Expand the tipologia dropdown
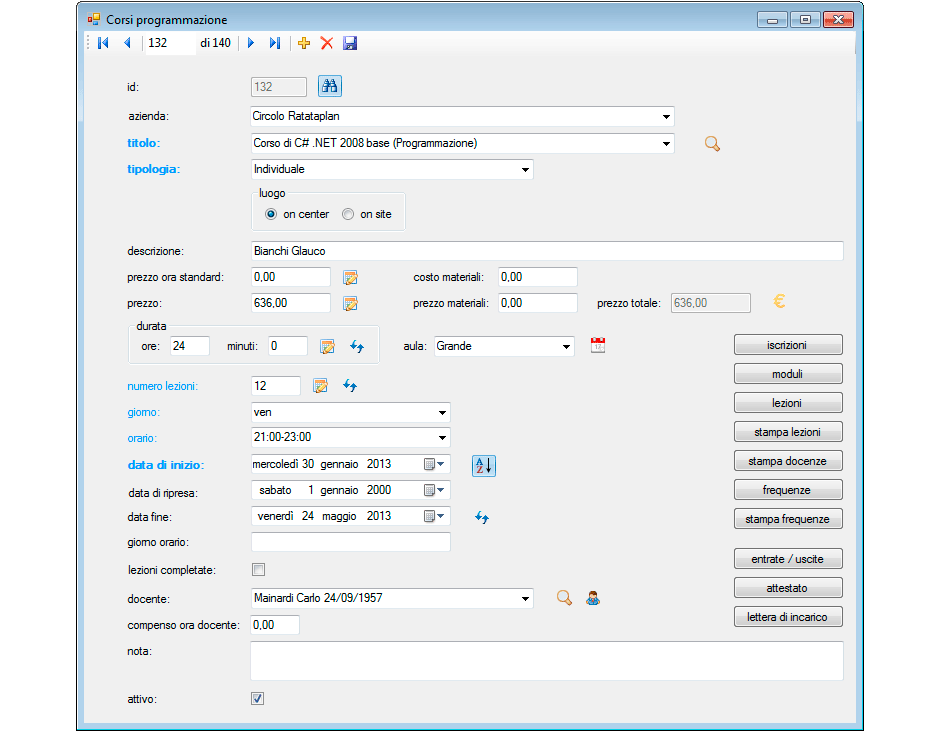The width and height of the screenshot is (940, 732). click(525, 170)
